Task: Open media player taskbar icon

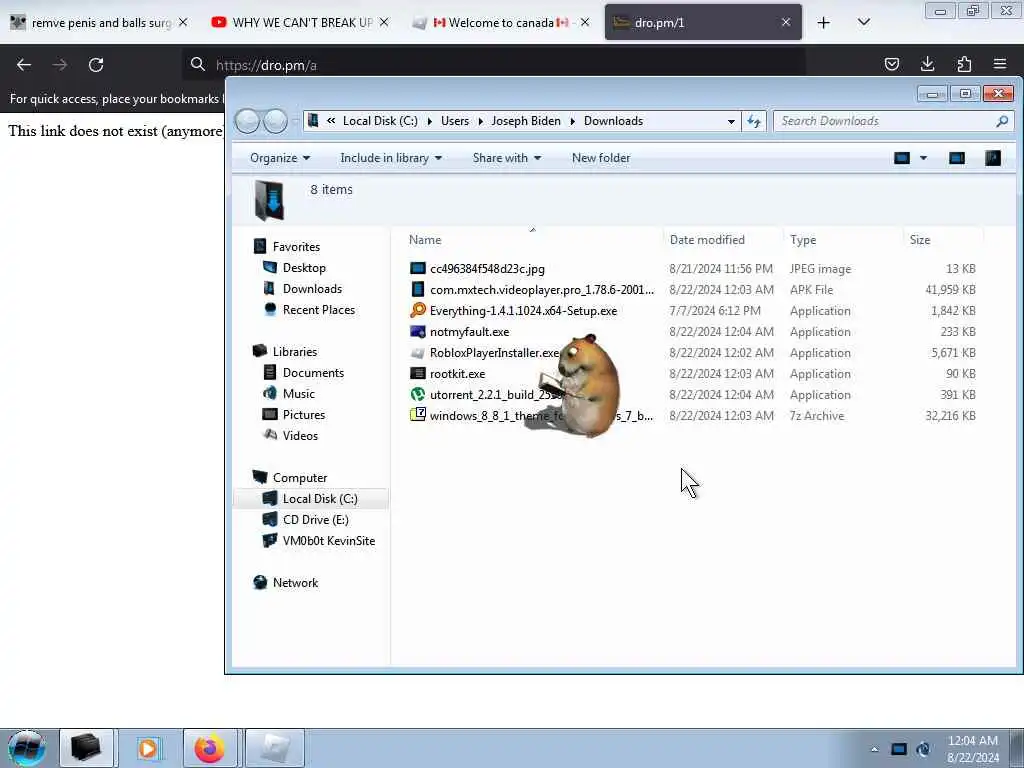Action: tap(148, 748)
